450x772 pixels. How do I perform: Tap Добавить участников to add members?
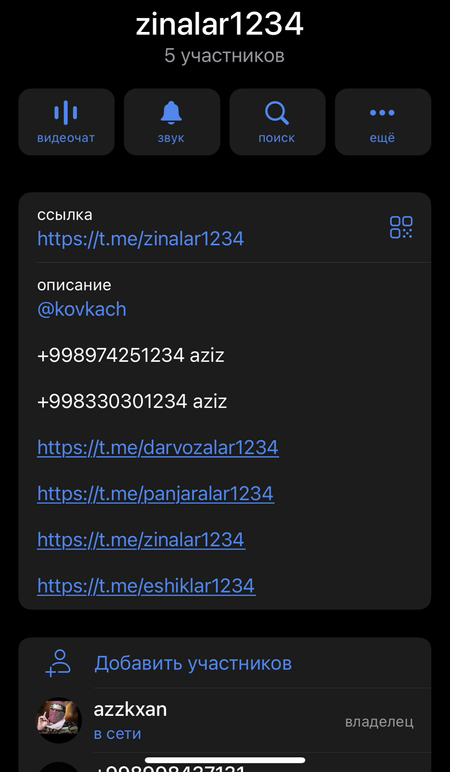click(x=193, y=663)
